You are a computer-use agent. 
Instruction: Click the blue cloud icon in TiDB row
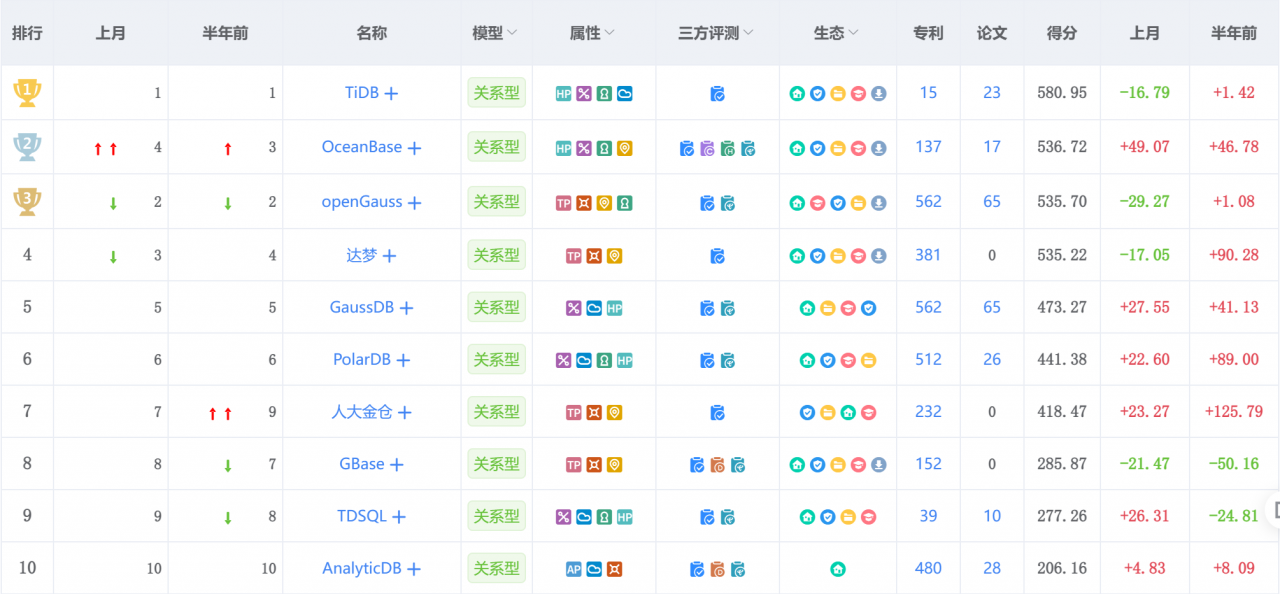coord(625,94)
